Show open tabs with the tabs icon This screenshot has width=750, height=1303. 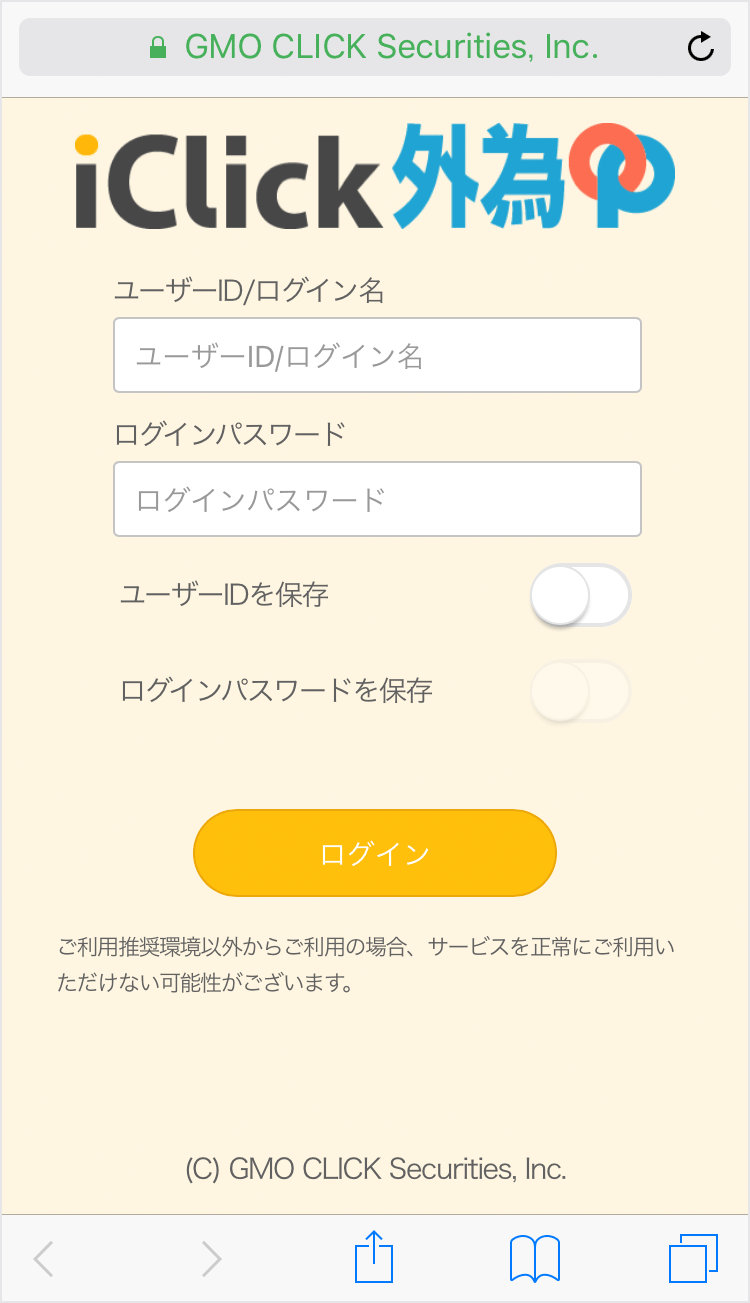693,1258
